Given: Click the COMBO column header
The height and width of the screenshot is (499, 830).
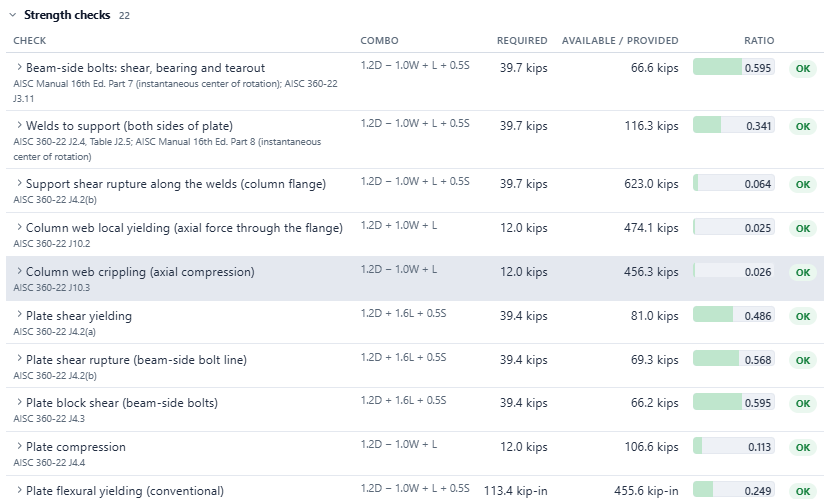Looking at the screenshot, I should click(380, 41).
